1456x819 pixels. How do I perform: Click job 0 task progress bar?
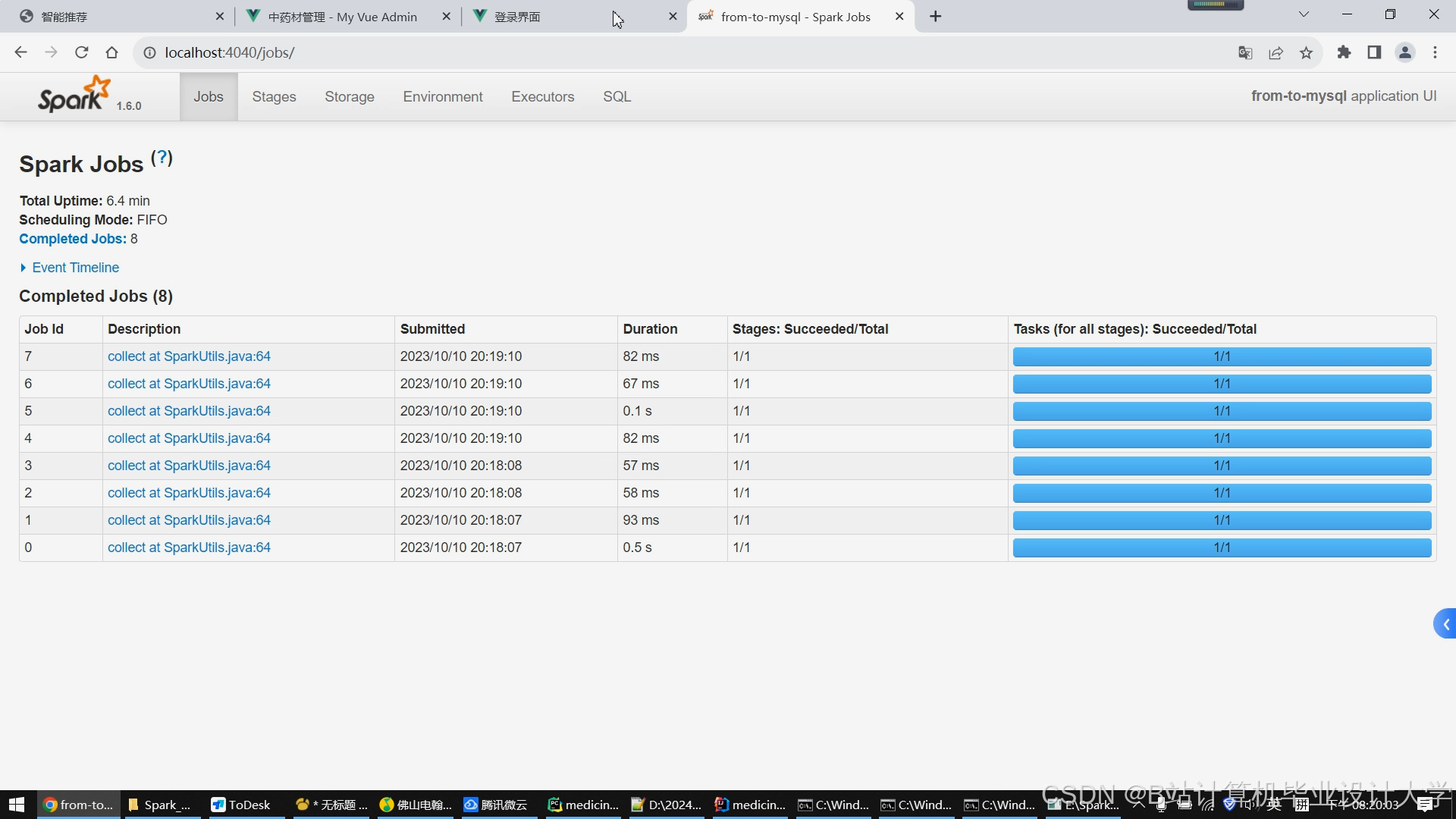pos(1221,548)
